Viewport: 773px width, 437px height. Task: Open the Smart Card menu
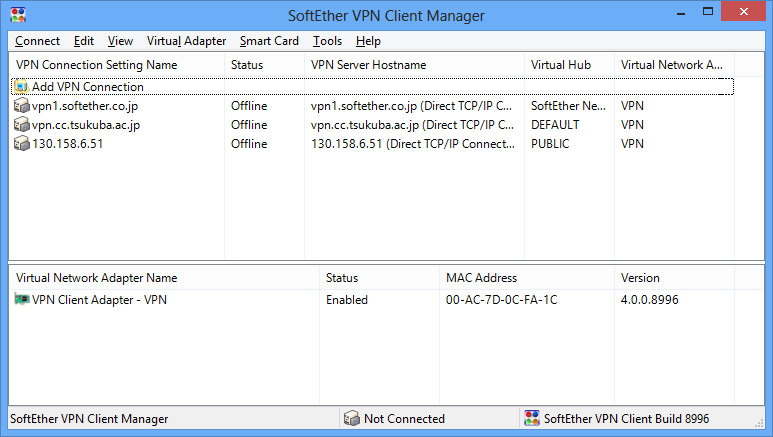(269, 41)
